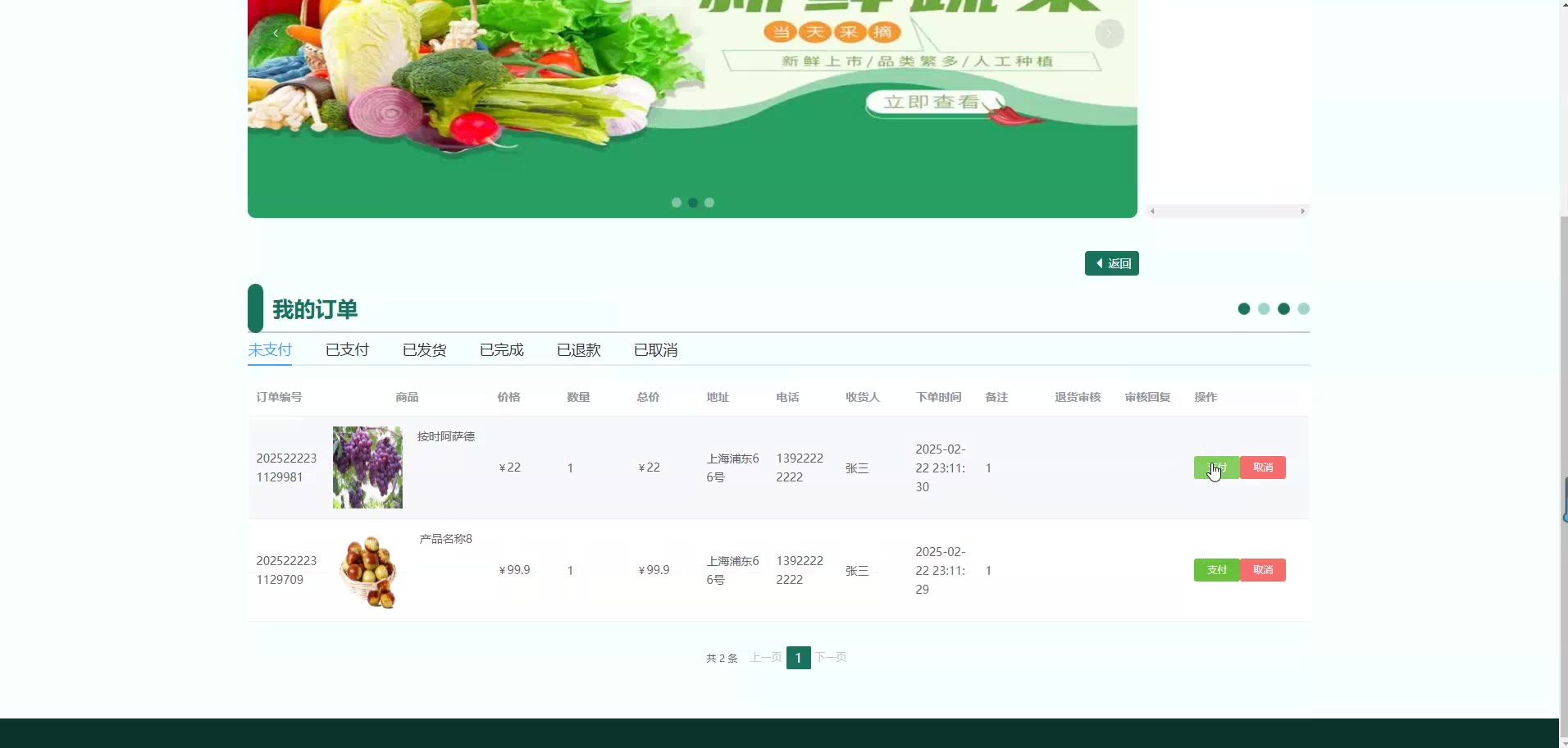
Task: Advance to the next carousel banner slide
Action: 1109,33
